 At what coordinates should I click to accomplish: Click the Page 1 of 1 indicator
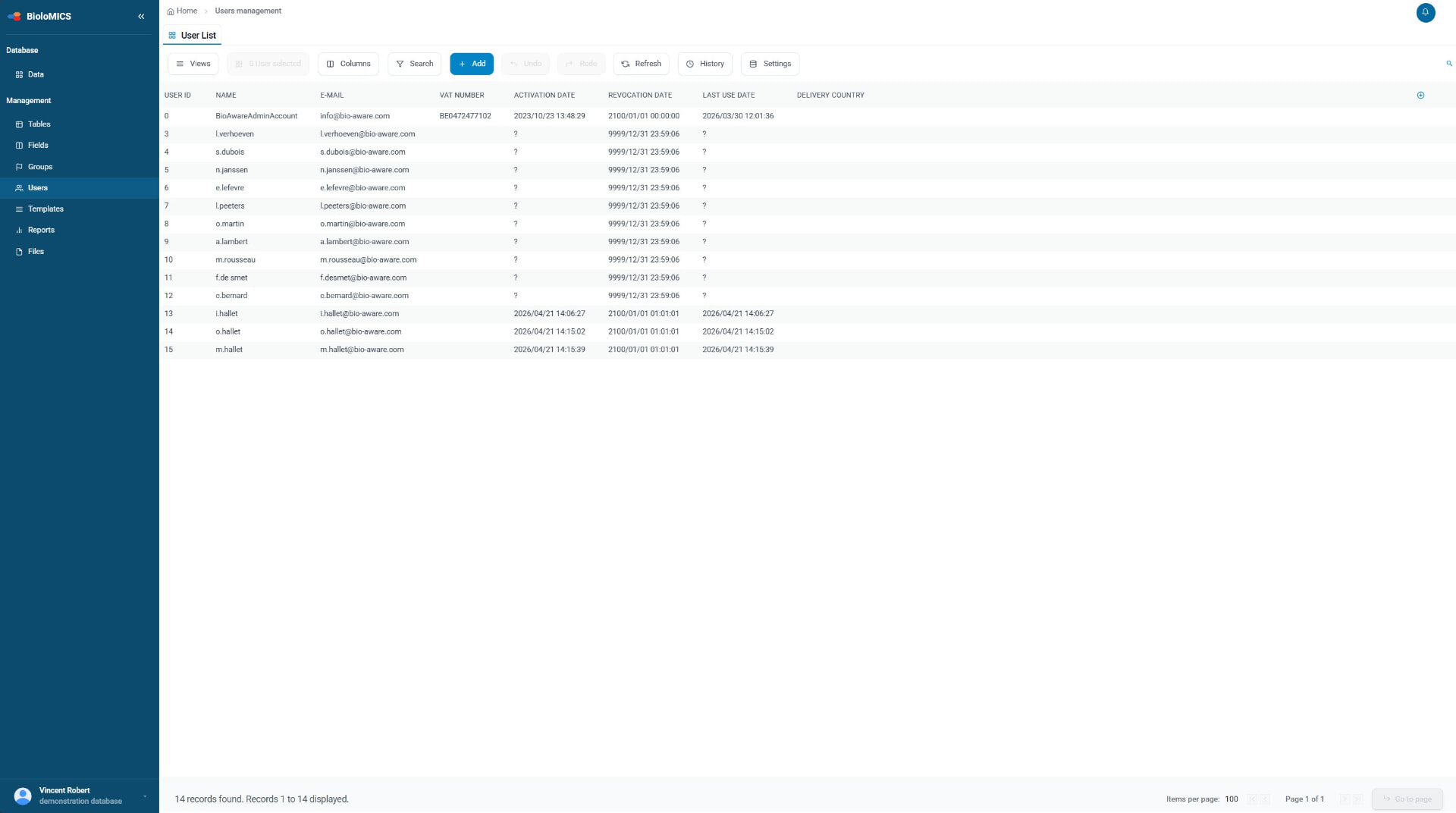(1304, 799)
